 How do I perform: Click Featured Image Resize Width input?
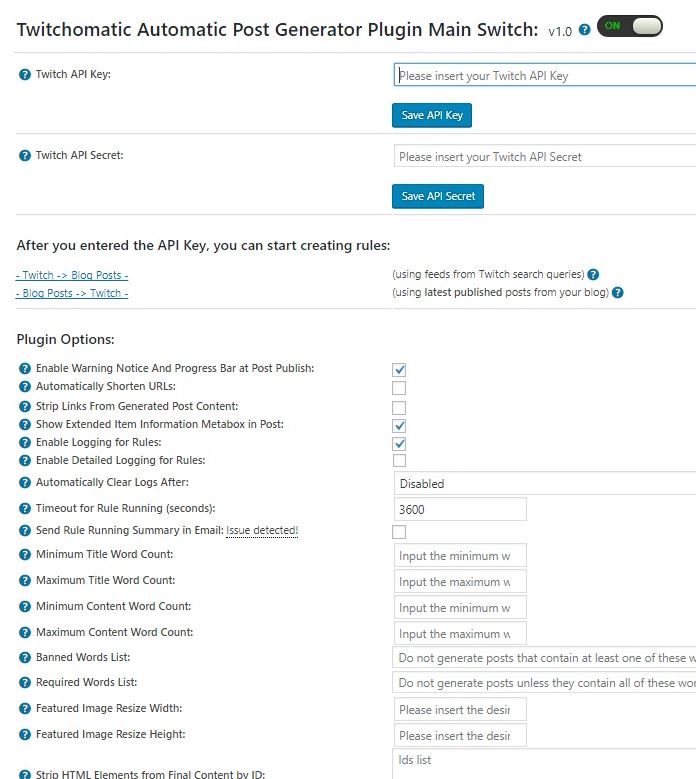pyautogui.click(x=460, y=709)
